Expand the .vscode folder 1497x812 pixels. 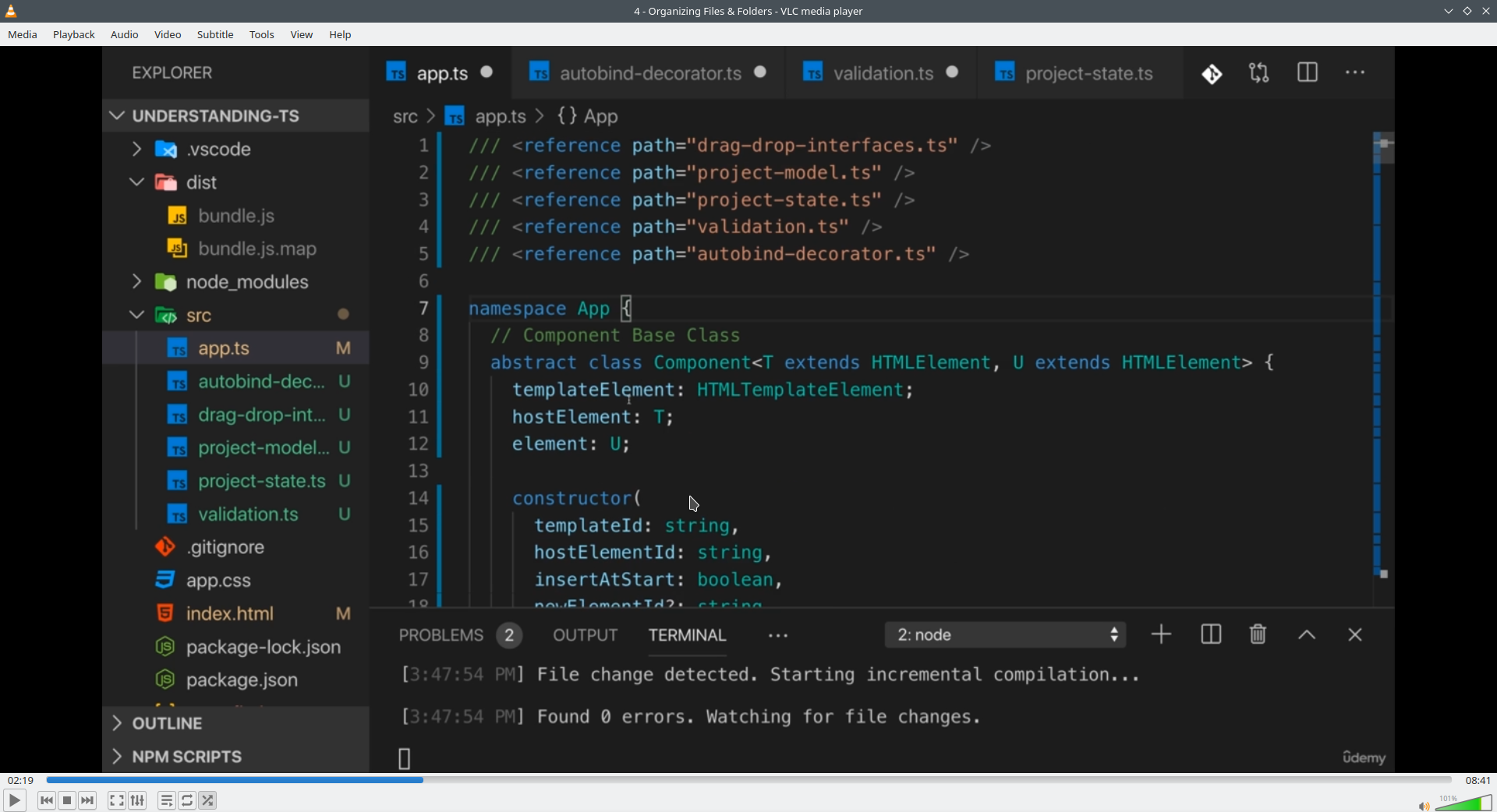[x=235, y=149]
